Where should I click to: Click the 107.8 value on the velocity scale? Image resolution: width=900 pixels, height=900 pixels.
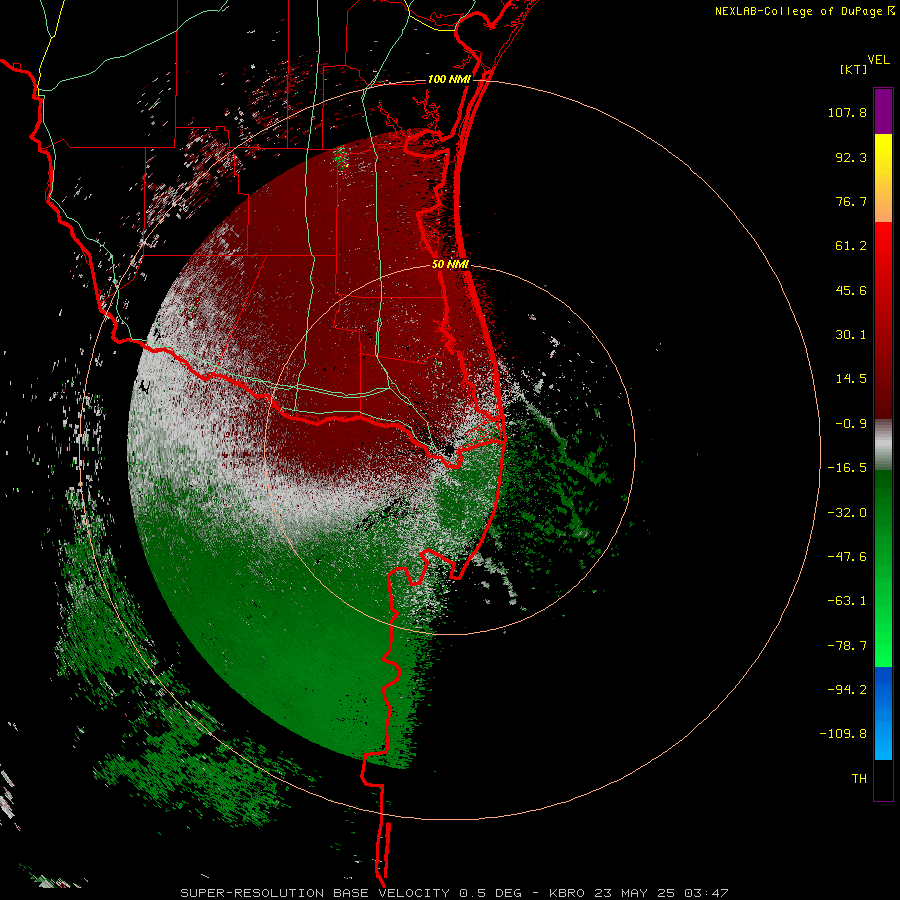(x=847, y=112)
